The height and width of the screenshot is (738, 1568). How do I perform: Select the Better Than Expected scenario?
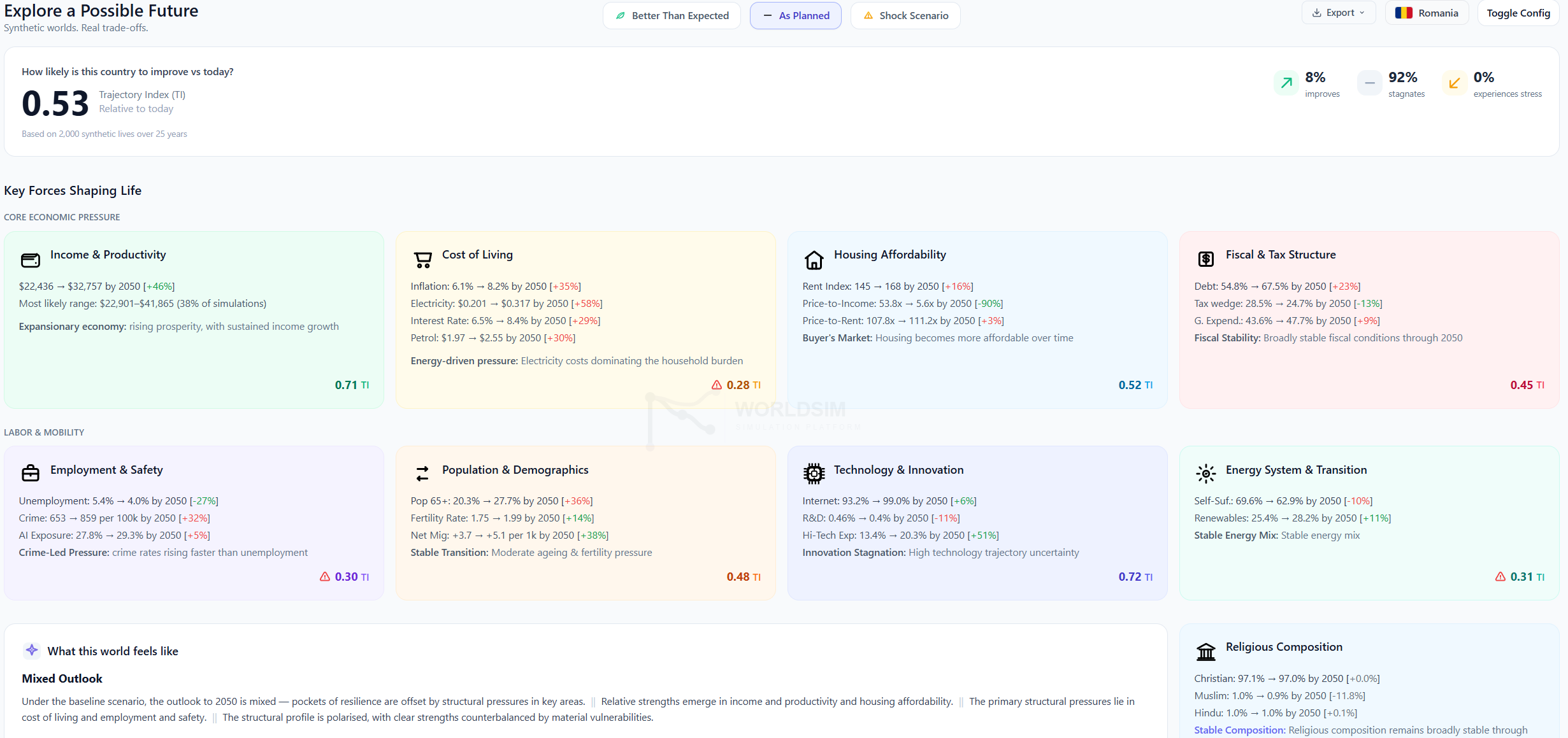point(672,15)
